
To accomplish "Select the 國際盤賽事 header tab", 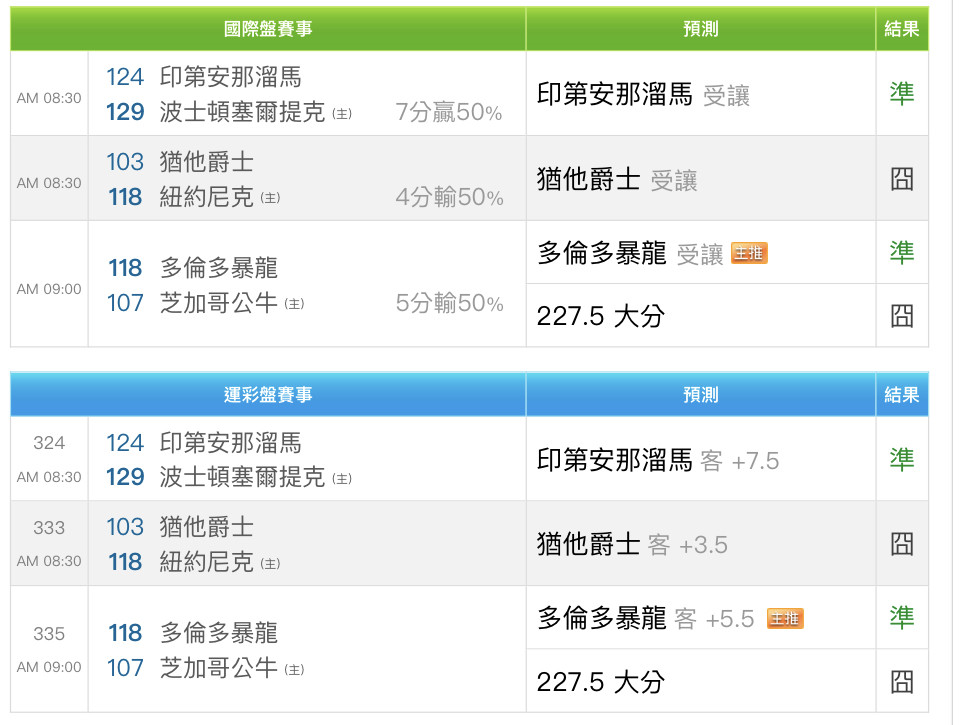I will [268, 29].
